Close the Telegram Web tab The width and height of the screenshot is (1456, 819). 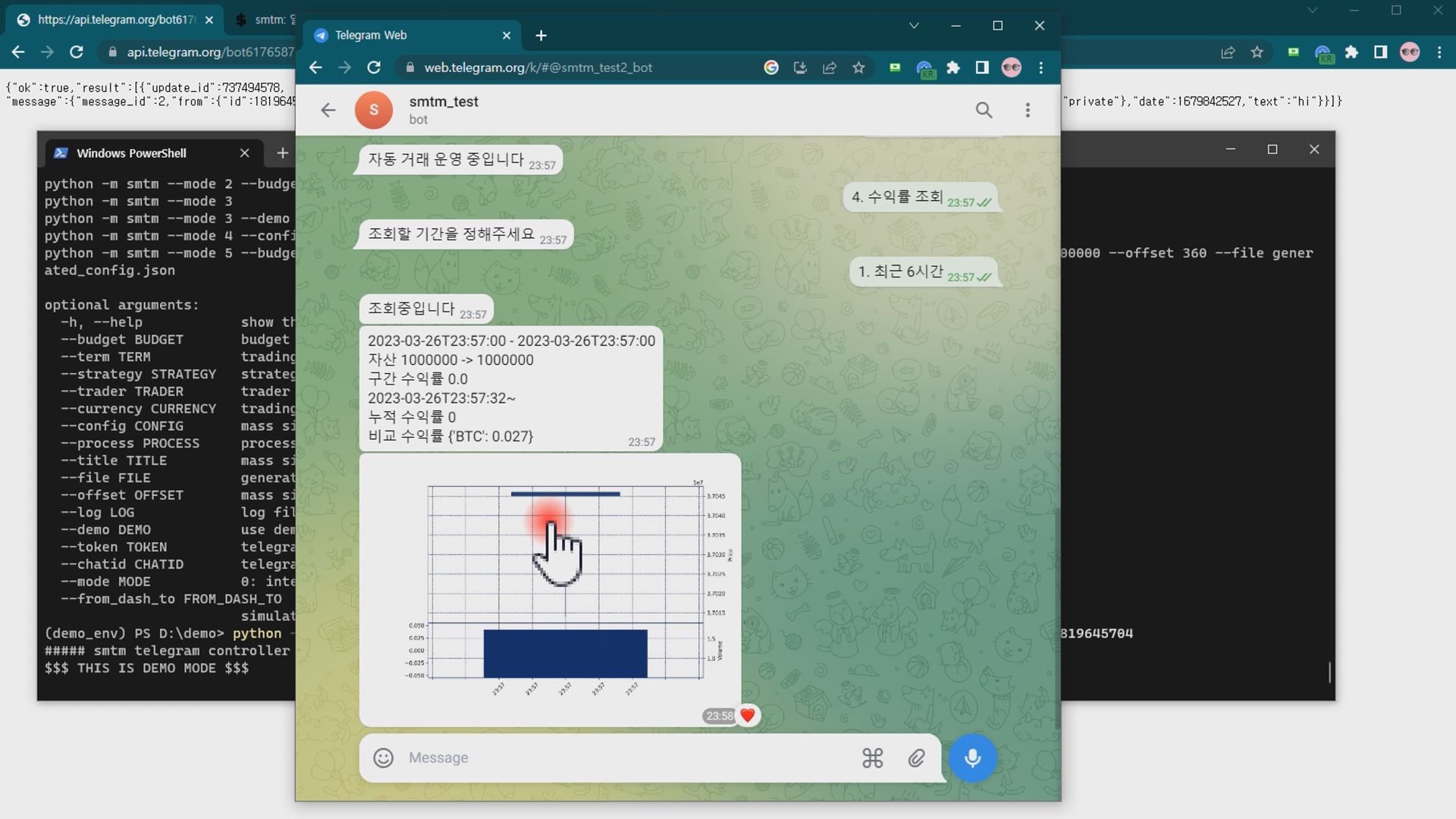point(507,36)
